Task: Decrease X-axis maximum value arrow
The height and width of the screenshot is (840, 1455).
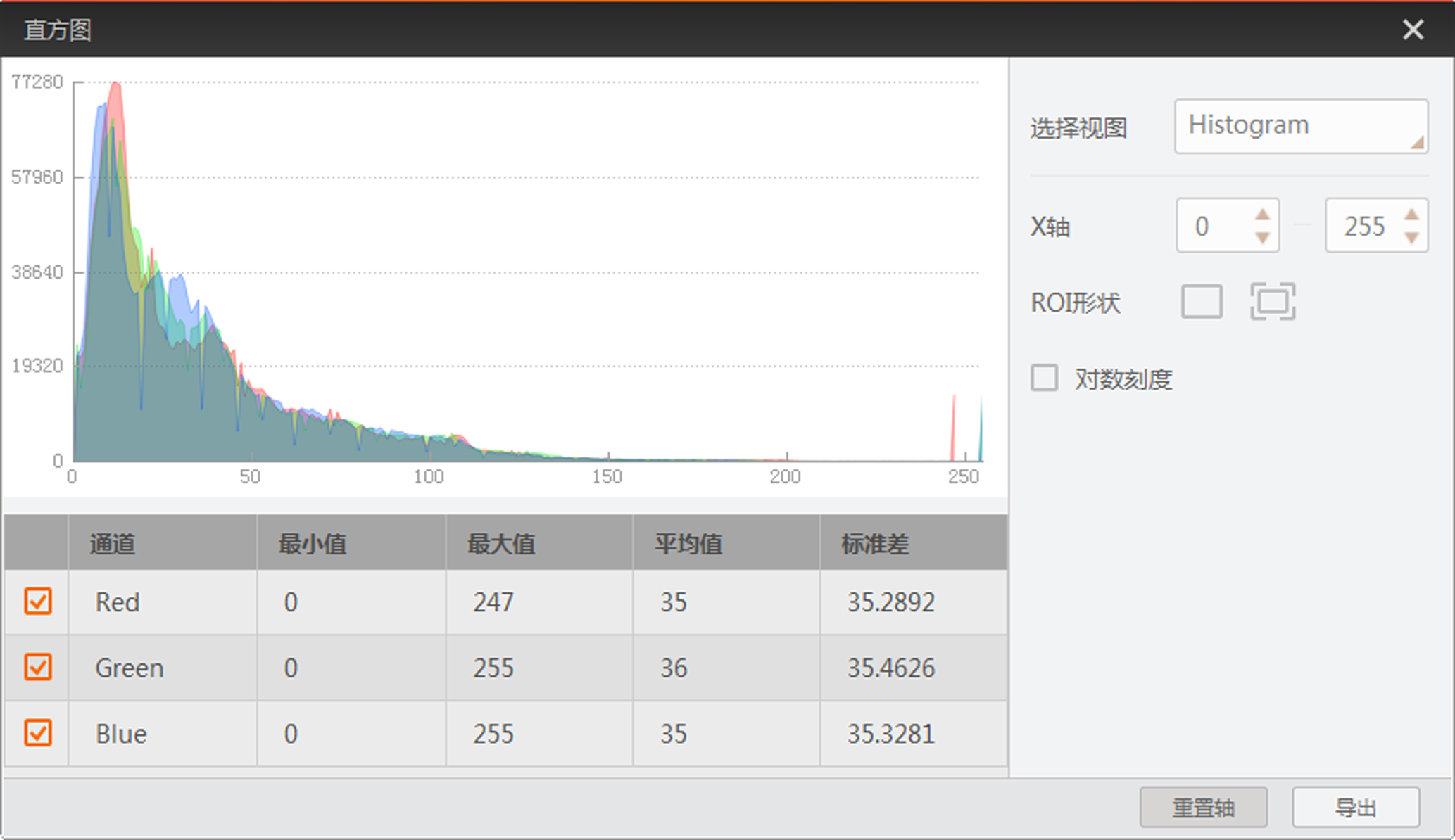Action: point(1411,238)
